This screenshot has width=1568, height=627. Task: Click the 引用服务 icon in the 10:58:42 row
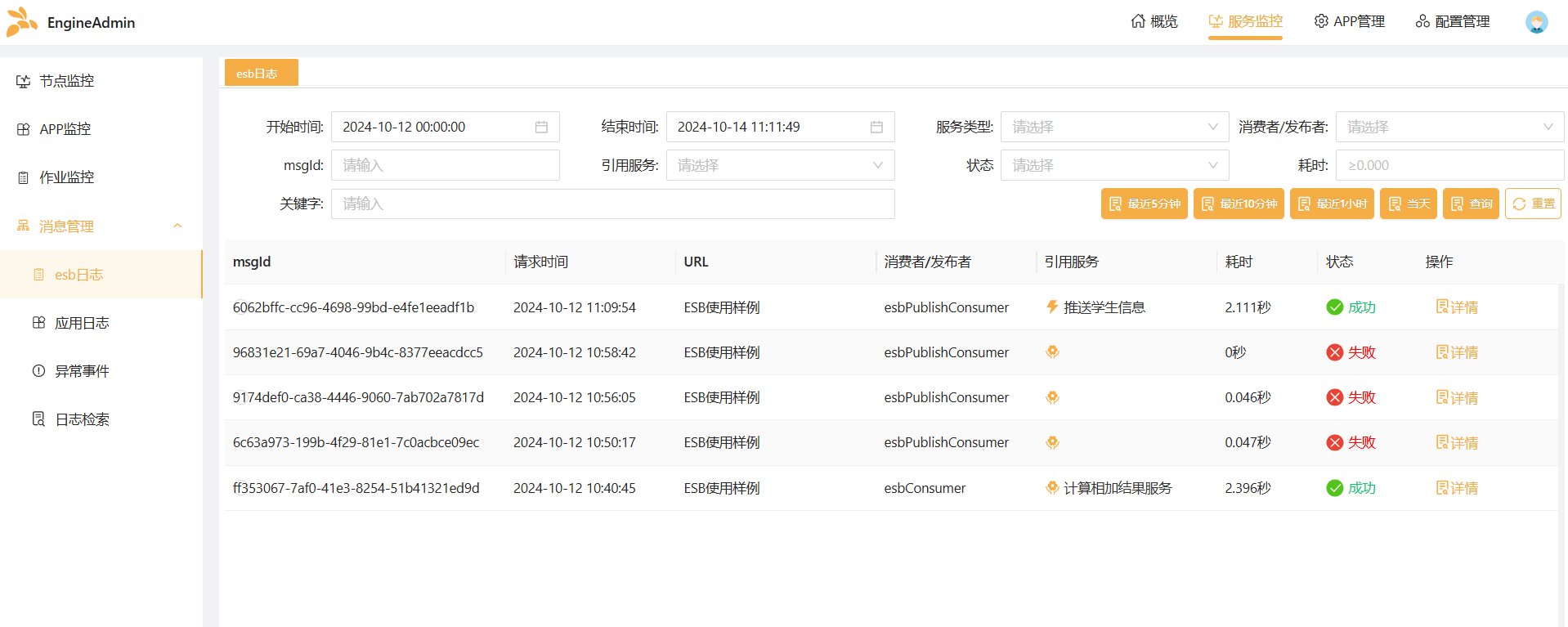pos(1052,352)
